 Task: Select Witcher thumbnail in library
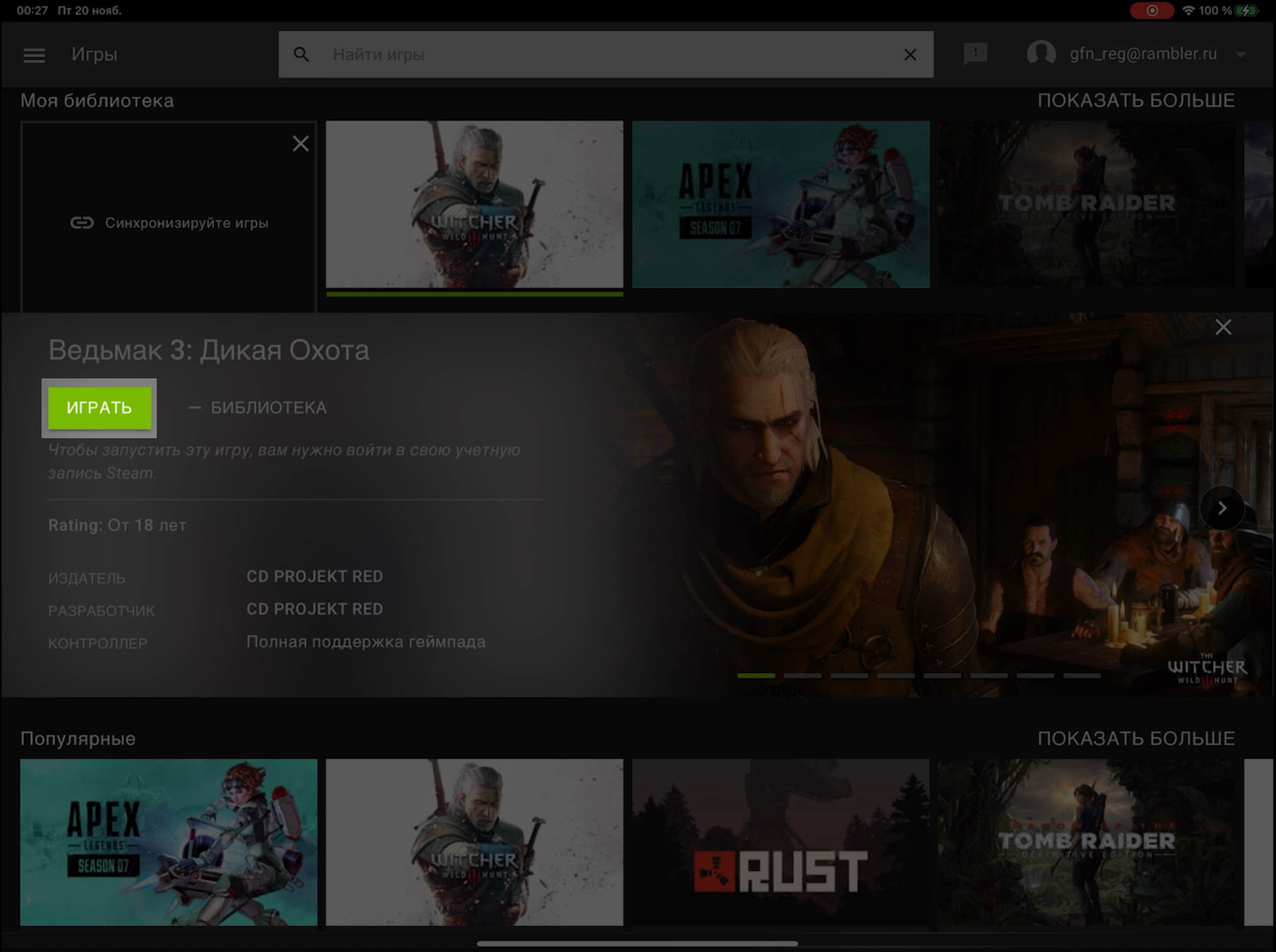(474, 205)
